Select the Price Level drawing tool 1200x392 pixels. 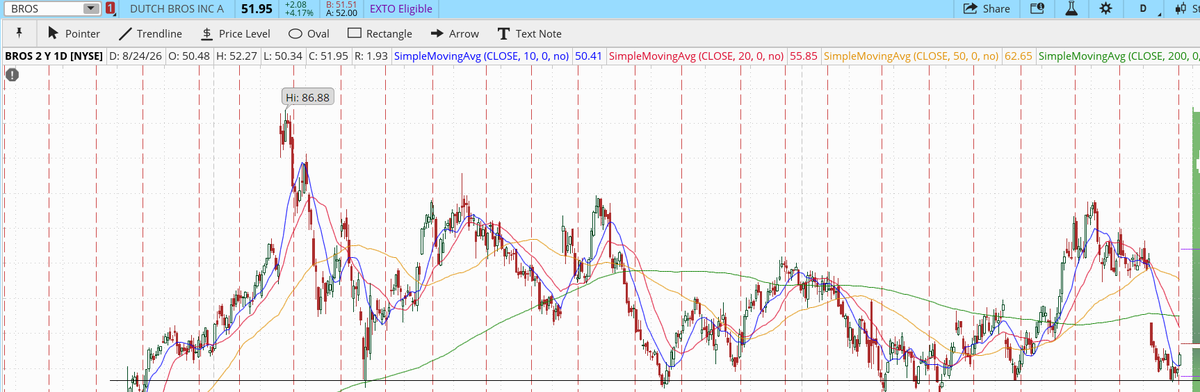pos(235,33)
